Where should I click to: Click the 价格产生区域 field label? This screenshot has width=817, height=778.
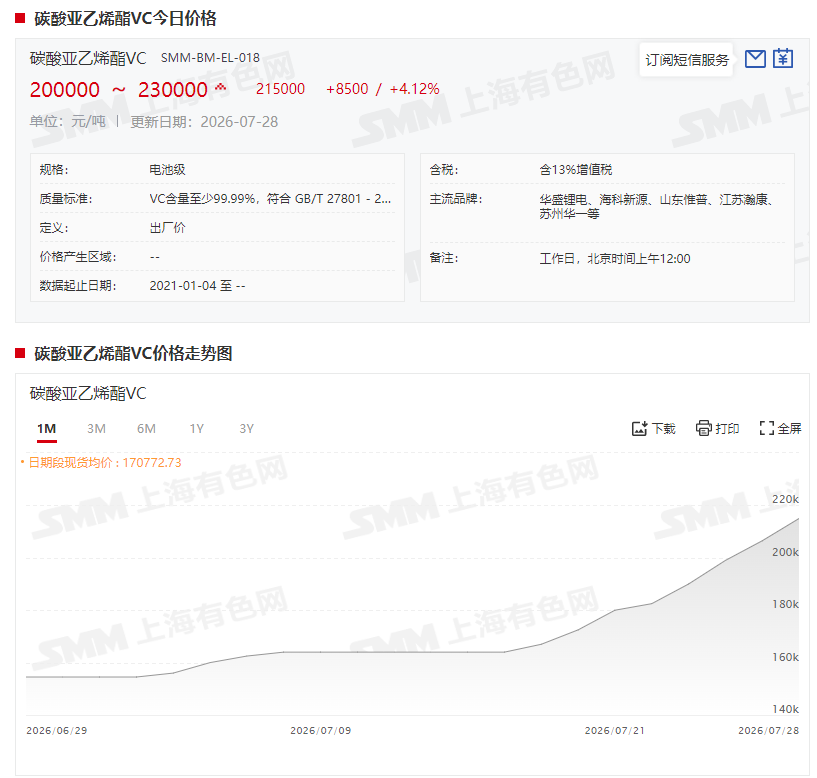[78, 257]
